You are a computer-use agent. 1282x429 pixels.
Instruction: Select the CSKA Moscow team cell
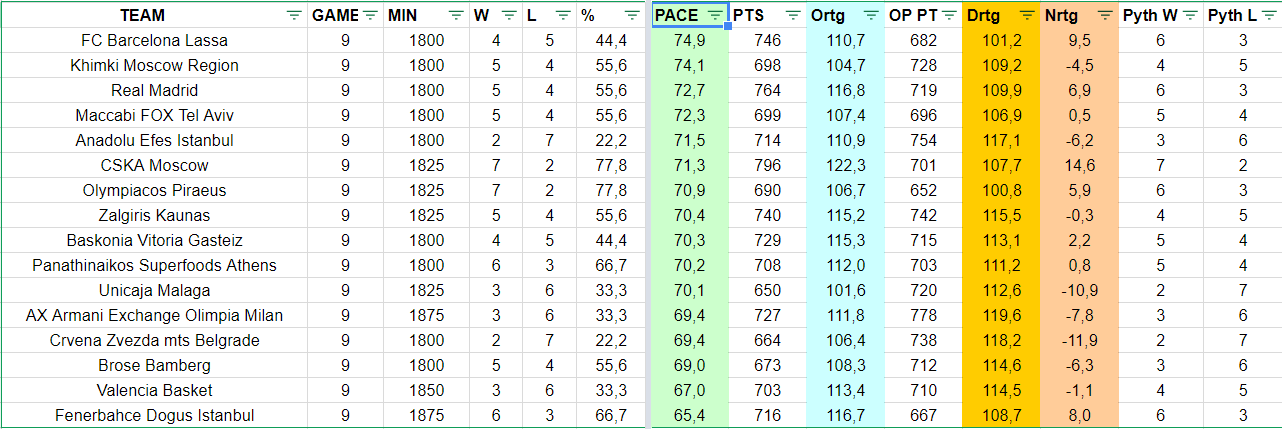(154, 166)
